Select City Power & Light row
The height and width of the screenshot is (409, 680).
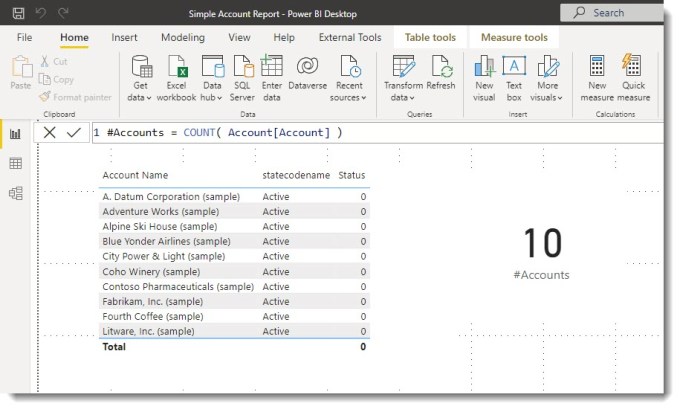(x=234, y=256)
